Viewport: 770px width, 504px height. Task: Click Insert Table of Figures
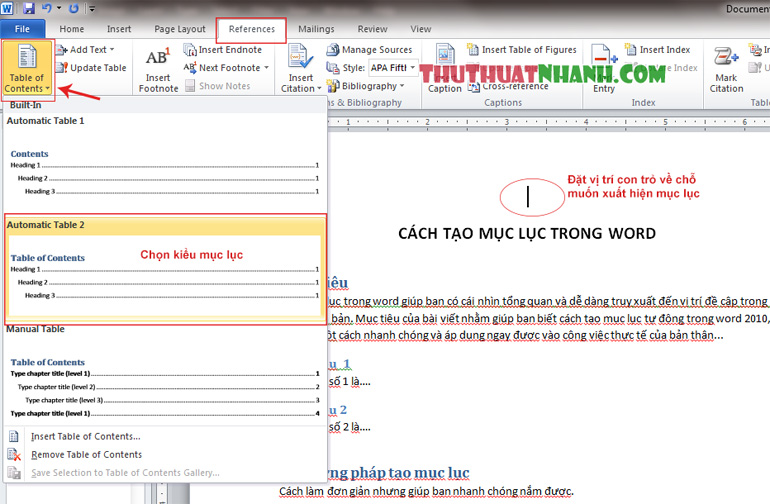tap(522, 50)
